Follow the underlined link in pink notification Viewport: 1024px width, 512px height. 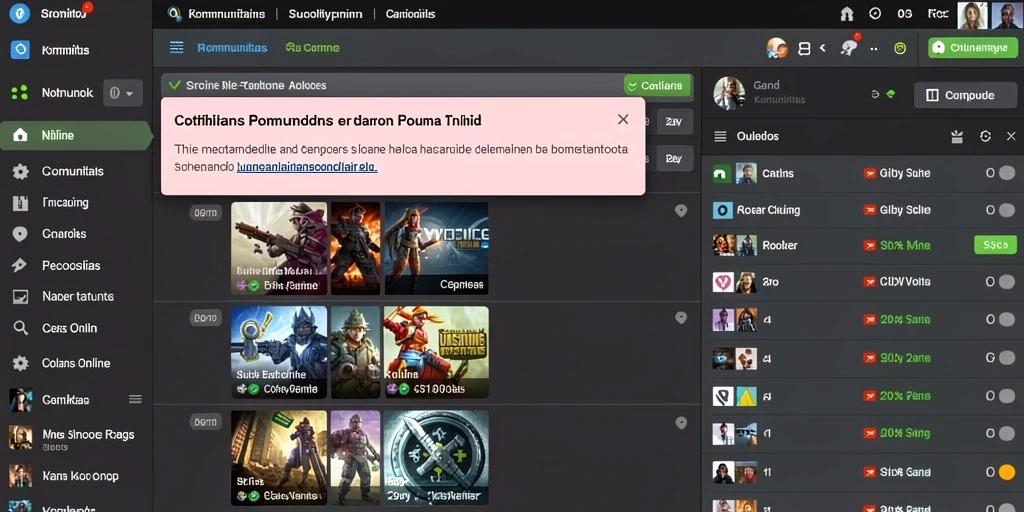pyautogui.click(x=307, y=167)
